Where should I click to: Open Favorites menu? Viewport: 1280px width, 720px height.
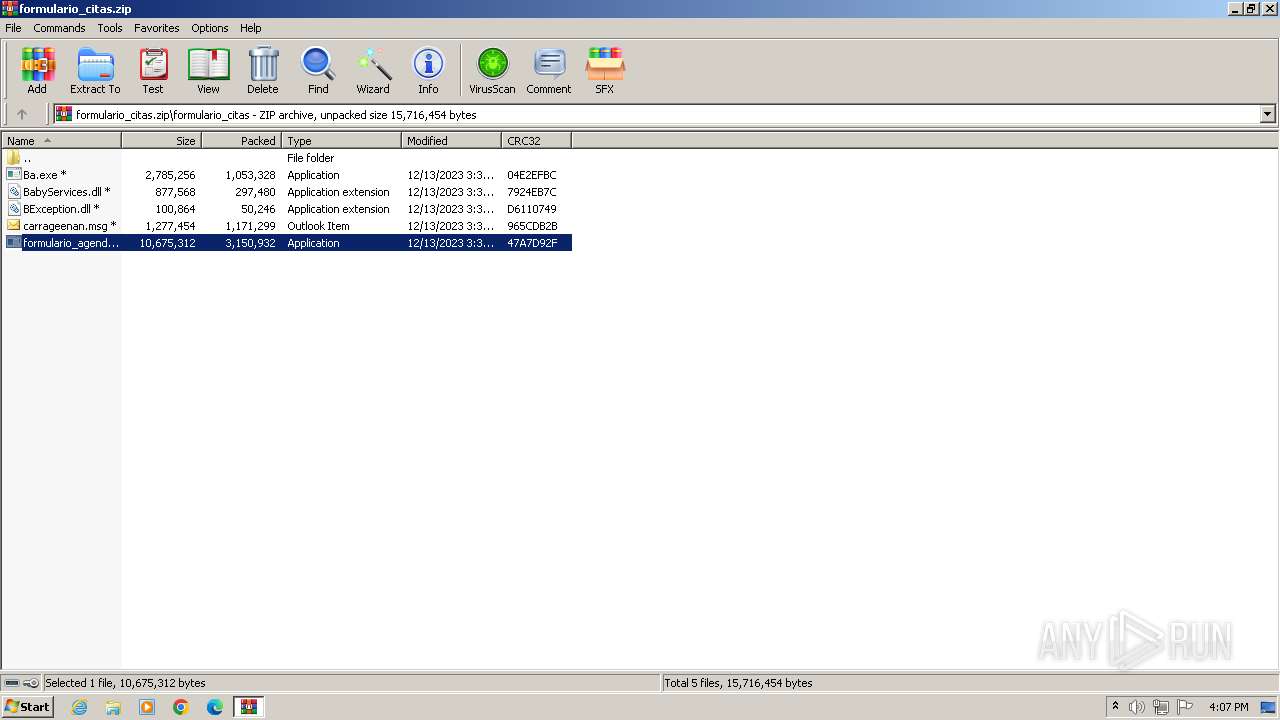click(x=157, y=28)
